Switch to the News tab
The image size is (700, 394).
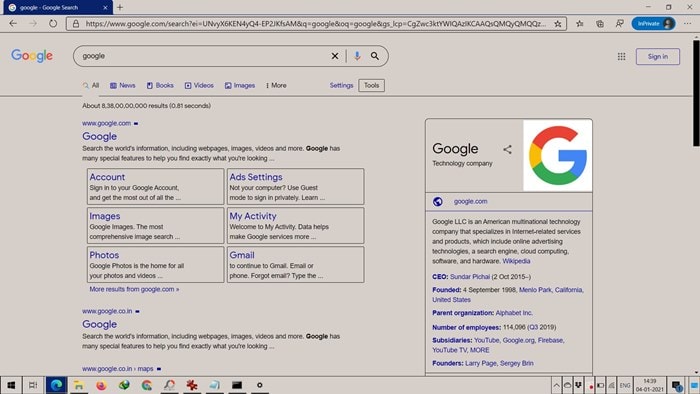pos(123,85)
